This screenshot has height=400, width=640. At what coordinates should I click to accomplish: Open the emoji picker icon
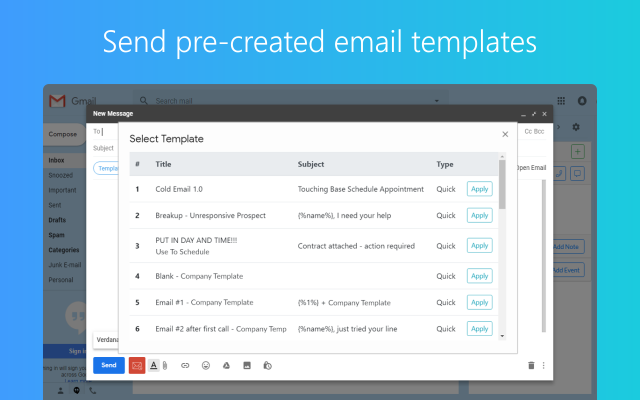(x=206, y=365)
